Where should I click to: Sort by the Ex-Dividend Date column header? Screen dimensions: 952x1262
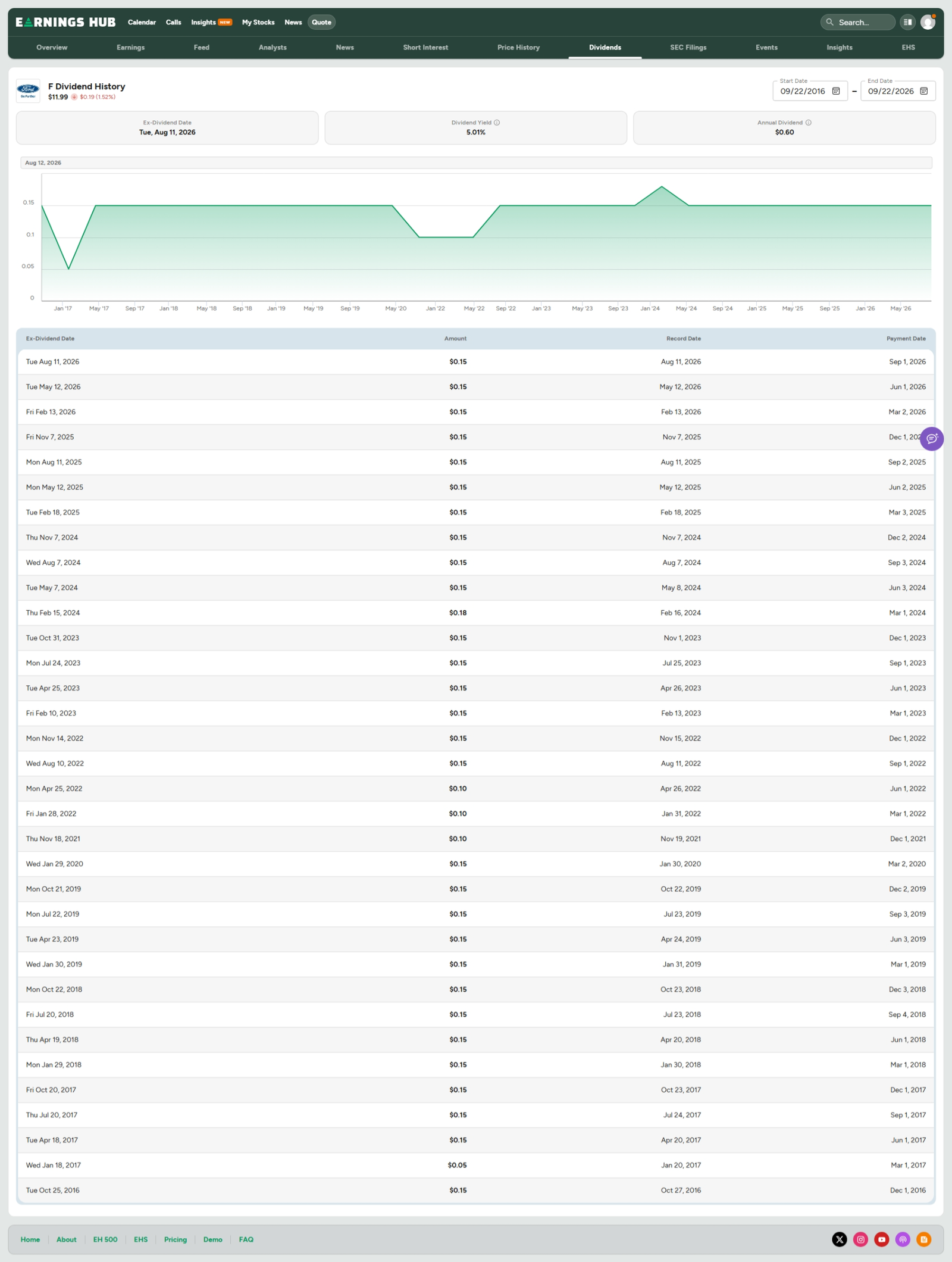50,339
